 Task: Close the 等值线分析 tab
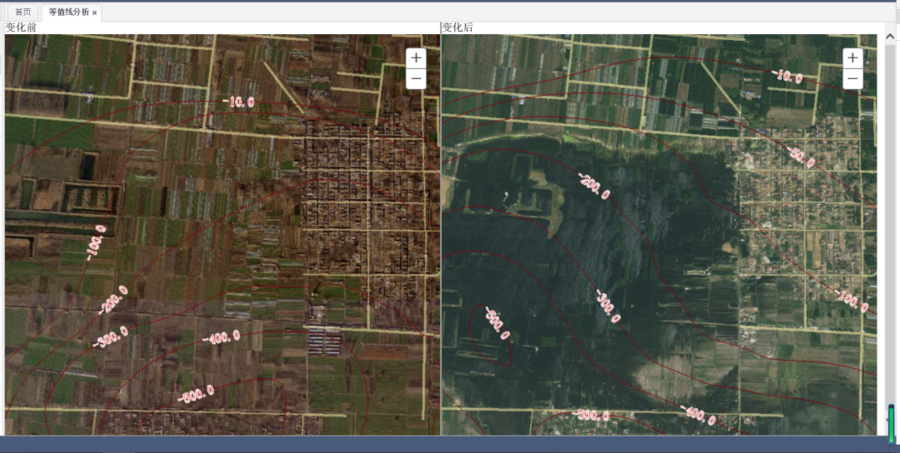(x=95, y=13)
